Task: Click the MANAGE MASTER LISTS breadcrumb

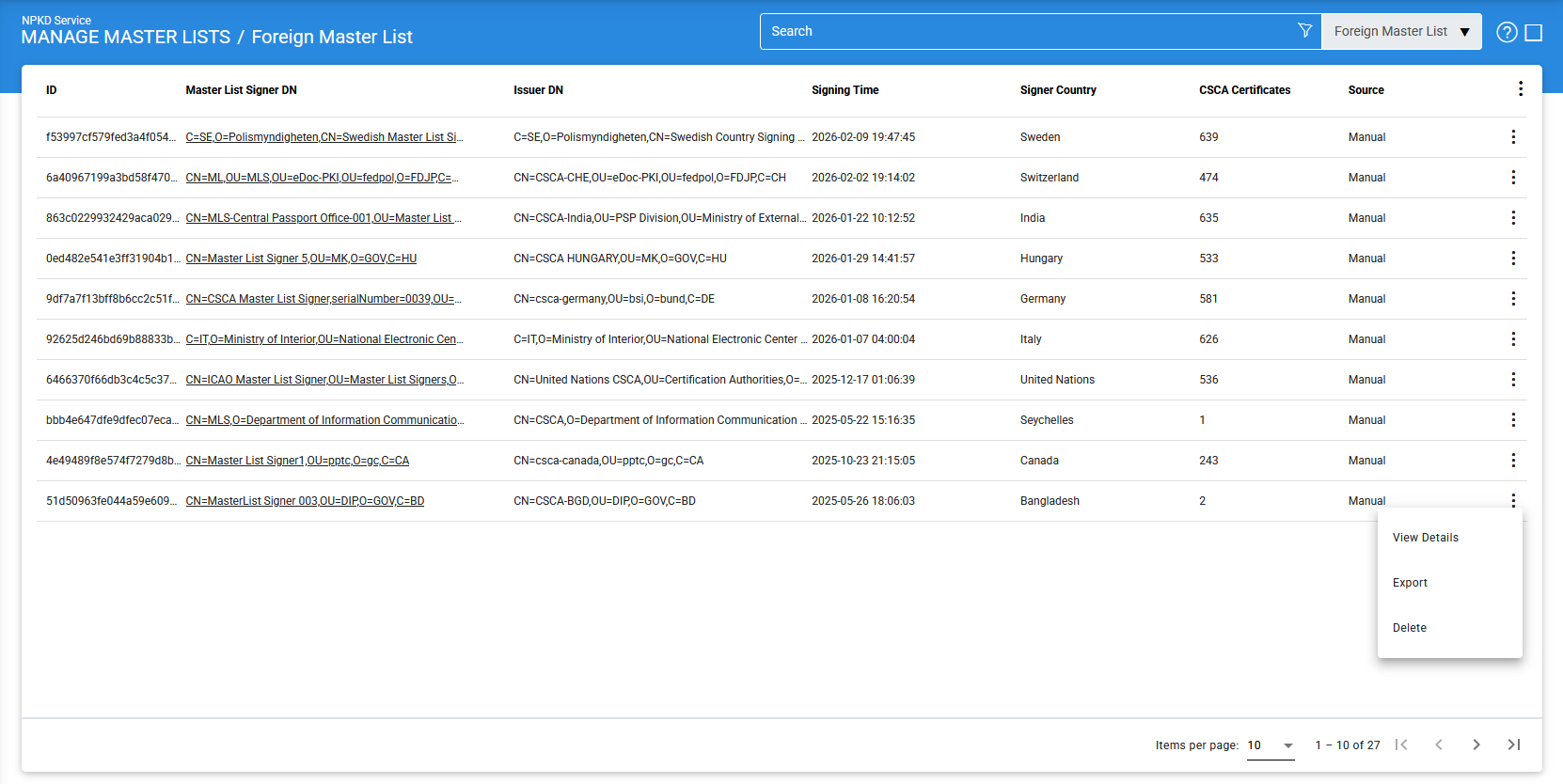Action: (x=125, y=37)
